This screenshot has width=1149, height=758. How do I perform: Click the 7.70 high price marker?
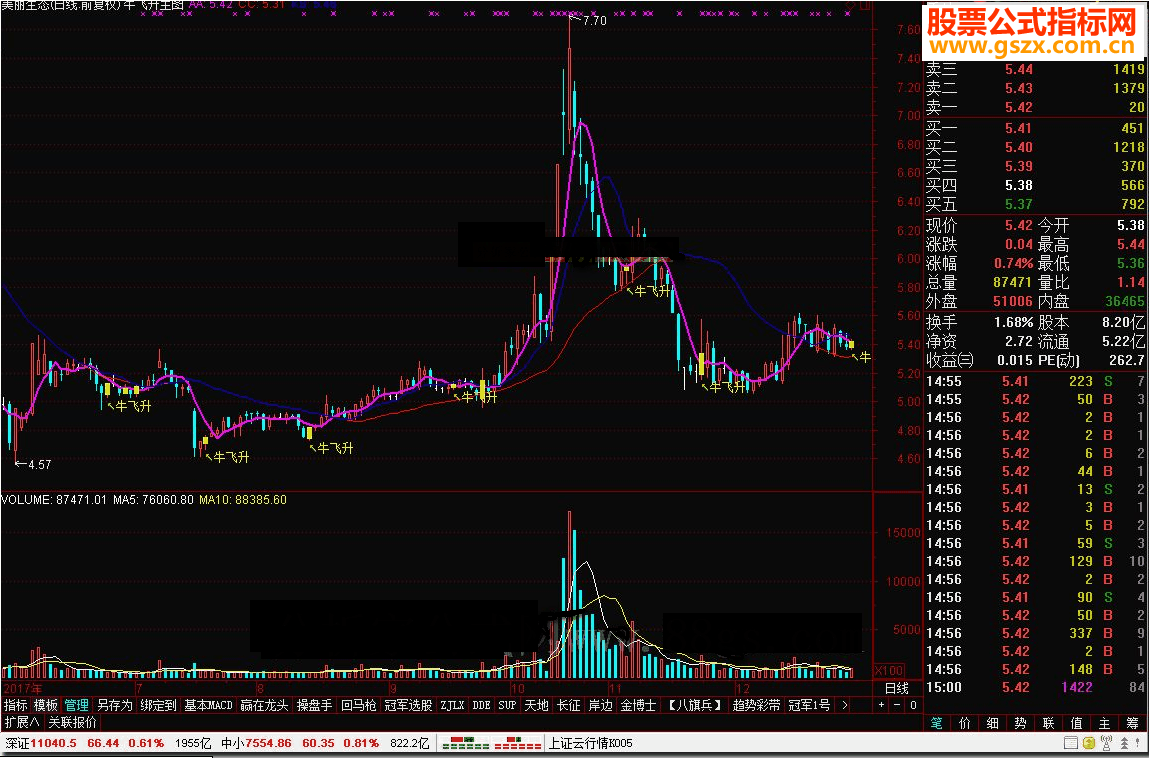pos(594,21)
